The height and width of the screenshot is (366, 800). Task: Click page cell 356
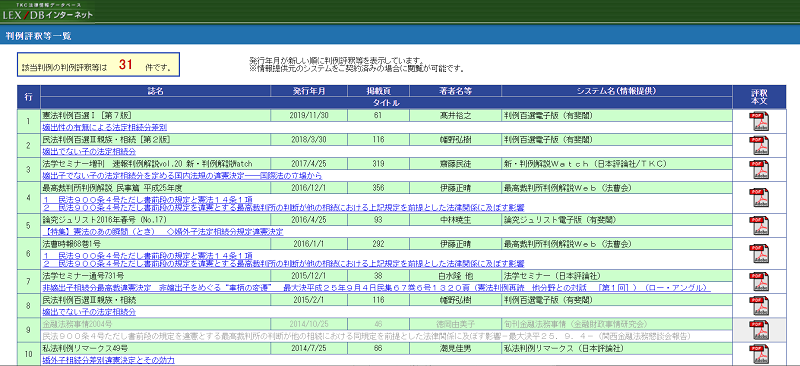pos(378,188)
